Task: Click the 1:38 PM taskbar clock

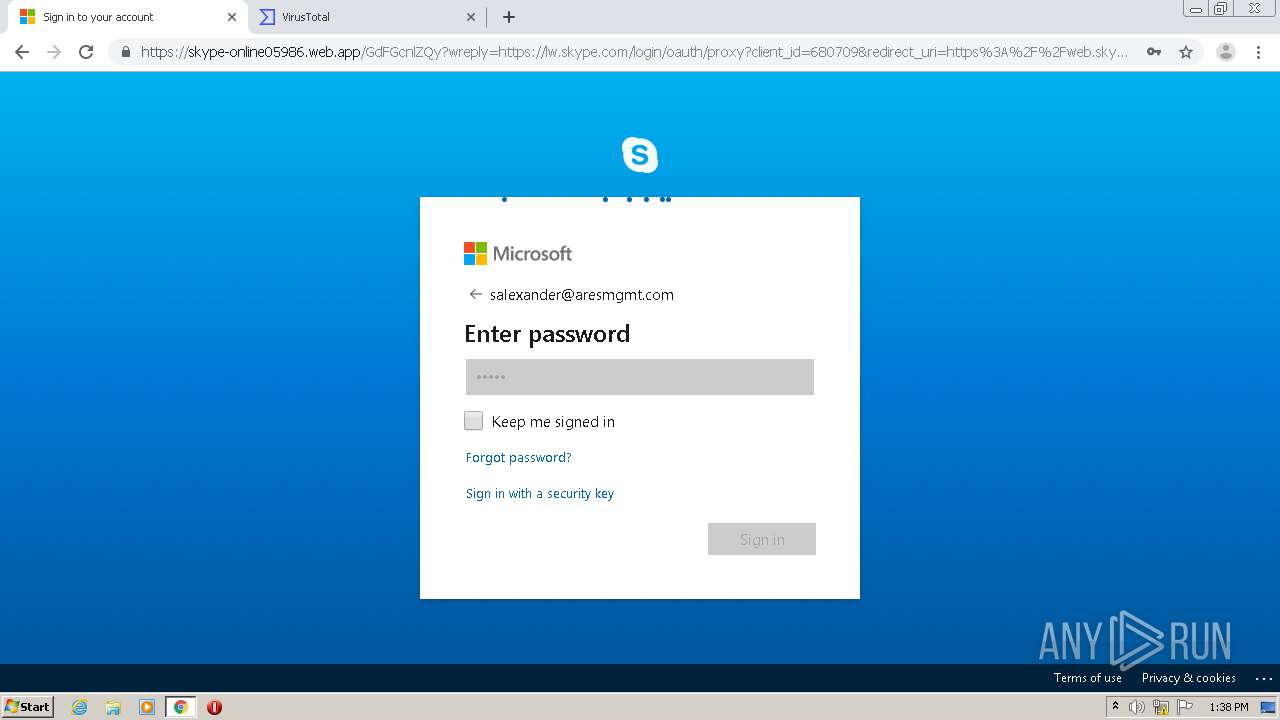Action: point(1229,707)
